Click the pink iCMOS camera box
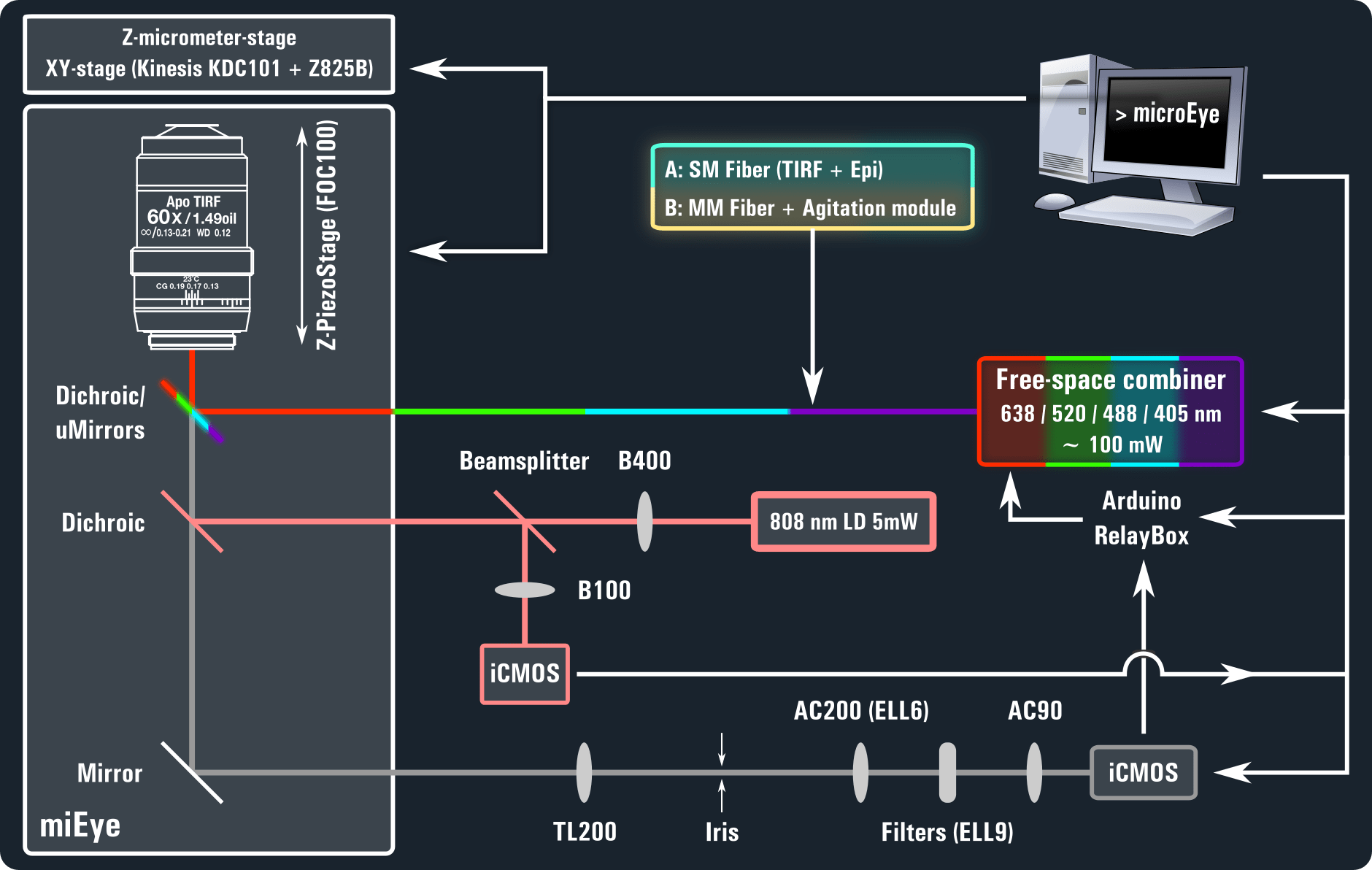 tap(525, 674)
